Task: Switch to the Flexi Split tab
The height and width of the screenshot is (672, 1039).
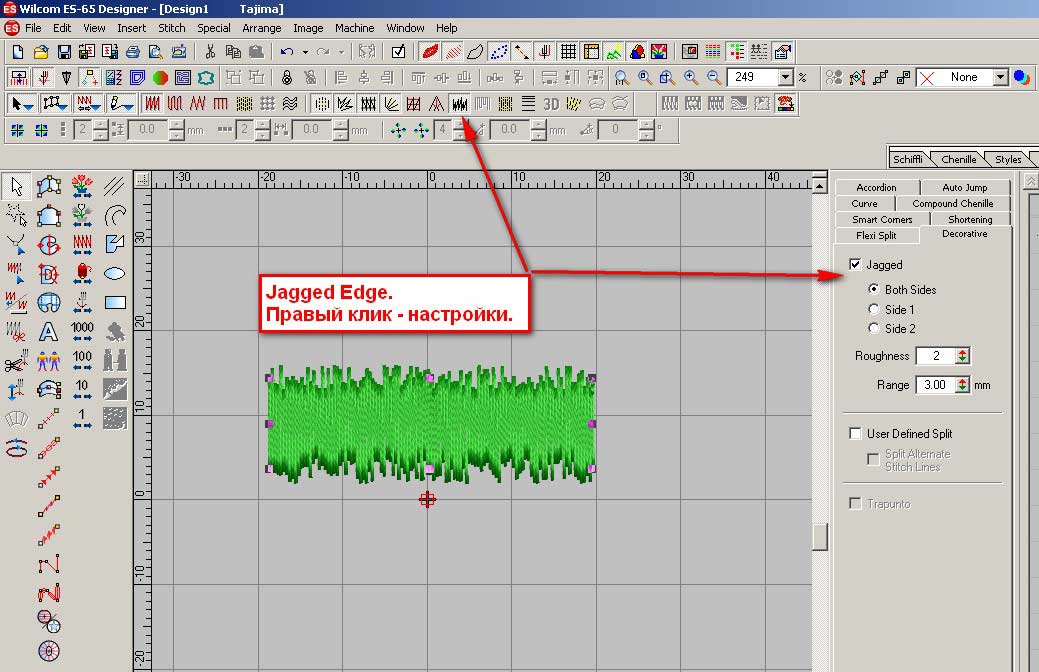Action: (x=876, y=235)
